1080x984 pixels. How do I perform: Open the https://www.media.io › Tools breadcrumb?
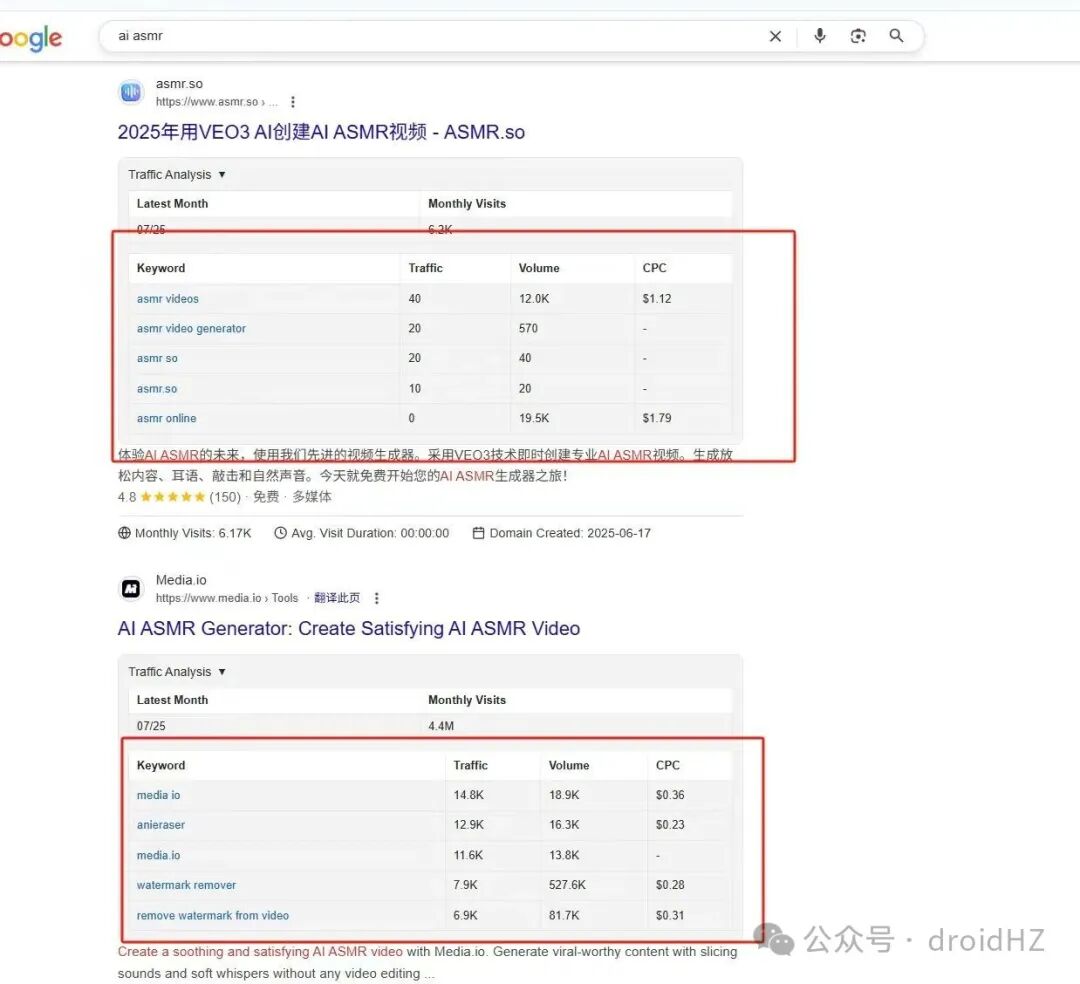point(227,598)
